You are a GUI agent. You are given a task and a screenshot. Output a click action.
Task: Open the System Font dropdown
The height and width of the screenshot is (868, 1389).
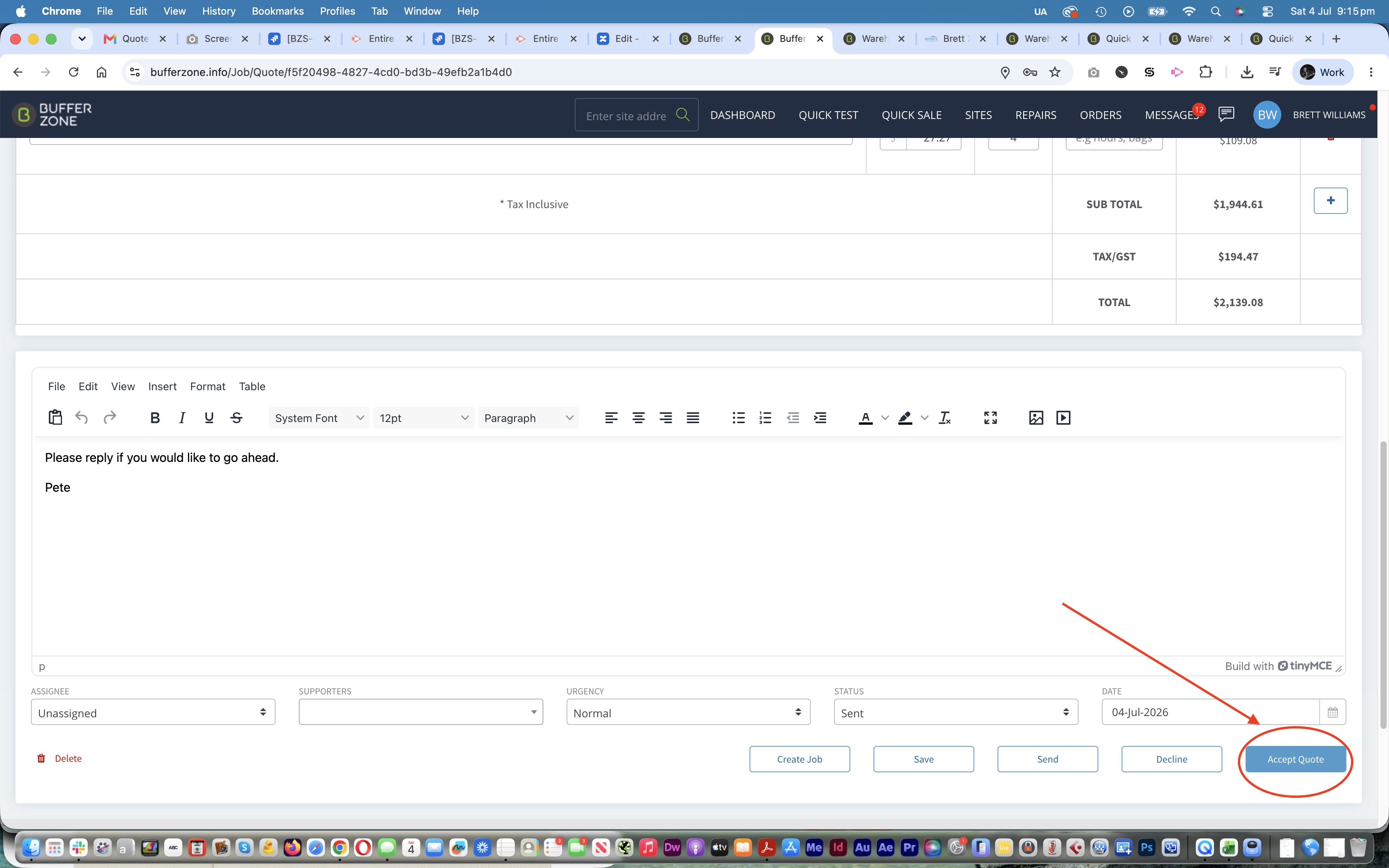coord(319,418)
